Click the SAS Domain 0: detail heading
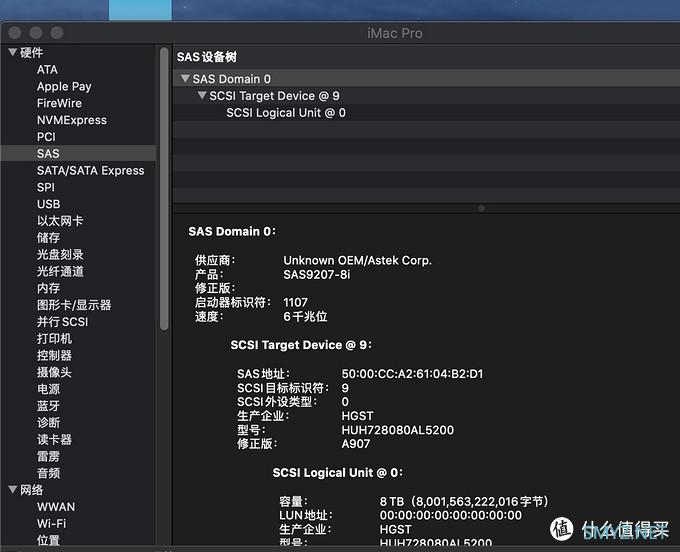This screenshot has height=552, width=680. 232,232
